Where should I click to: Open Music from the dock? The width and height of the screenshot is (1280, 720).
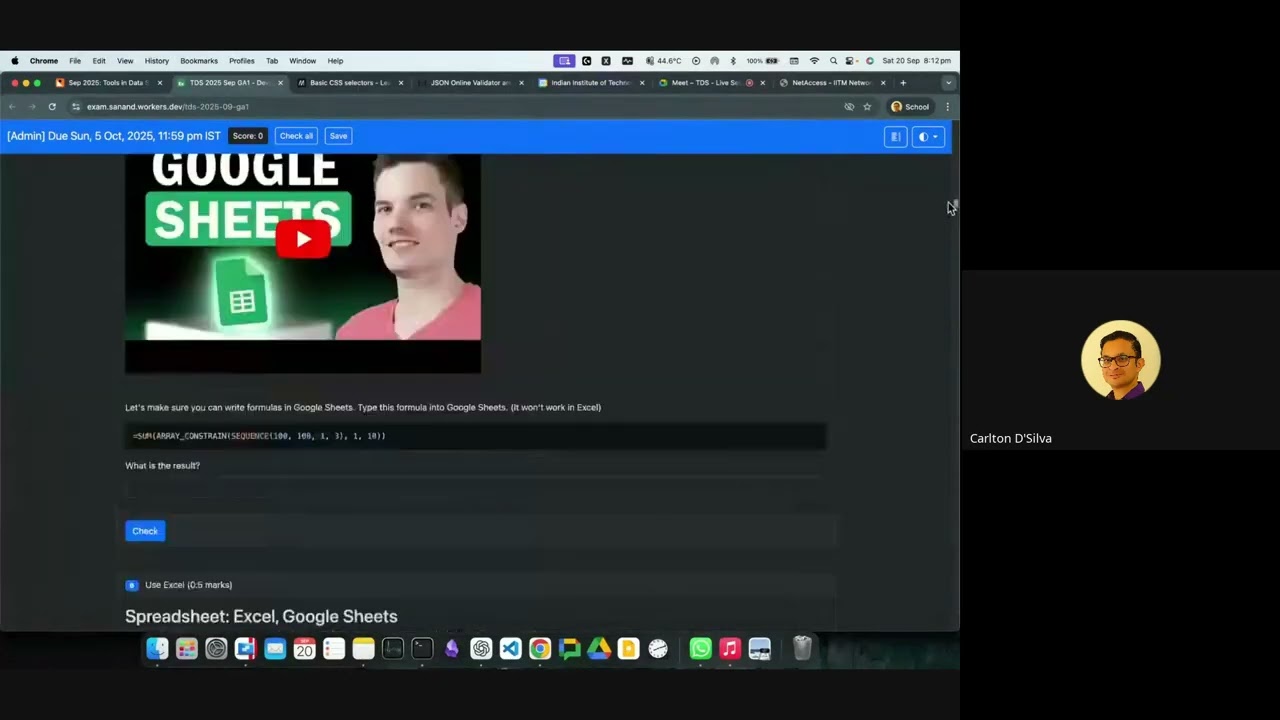coord(730,649)
